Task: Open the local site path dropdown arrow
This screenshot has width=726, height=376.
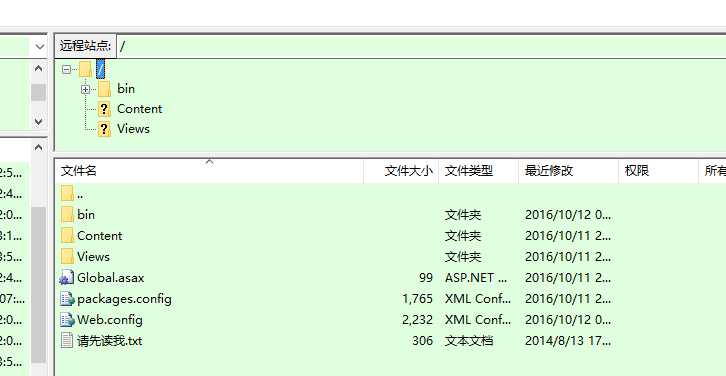Action: pyautogui.click(x=40, y=46)
